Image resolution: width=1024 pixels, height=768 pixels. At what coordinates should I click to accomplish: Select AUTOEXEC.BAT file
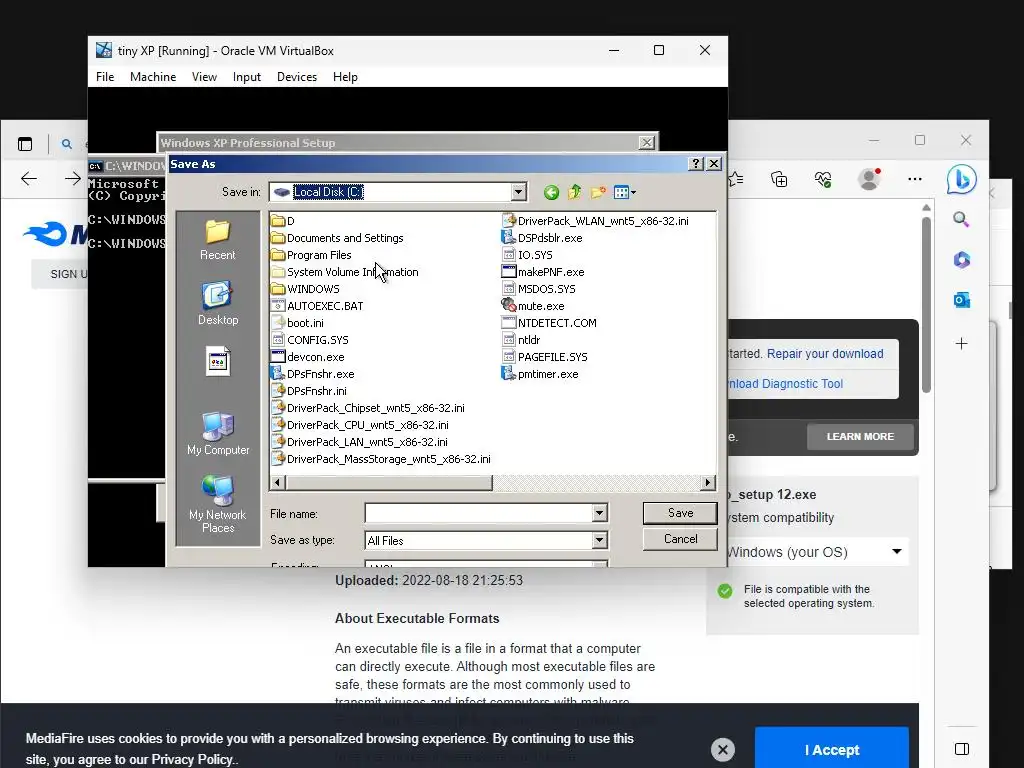click(317, 306)
